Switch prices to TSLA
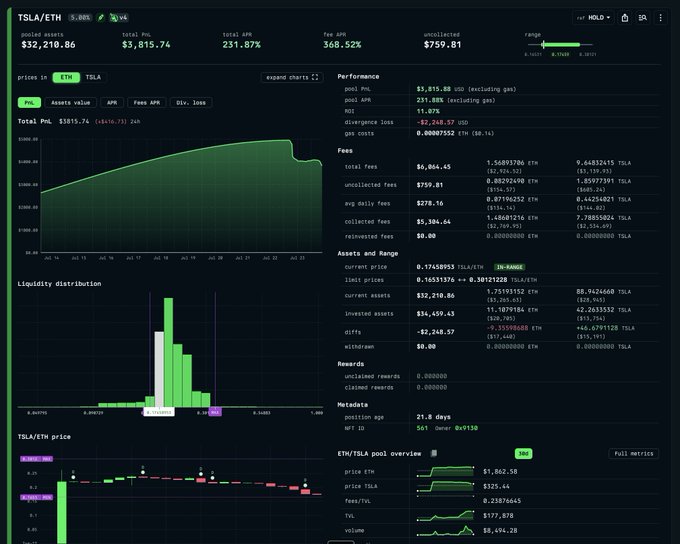 pyautogui.click(x=93, y=77)
